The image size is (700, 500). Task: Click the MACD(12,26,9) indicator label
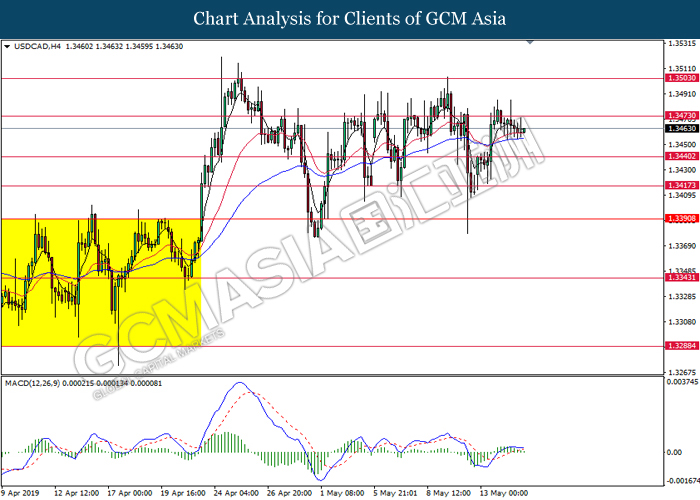click(x=32, y=383)
